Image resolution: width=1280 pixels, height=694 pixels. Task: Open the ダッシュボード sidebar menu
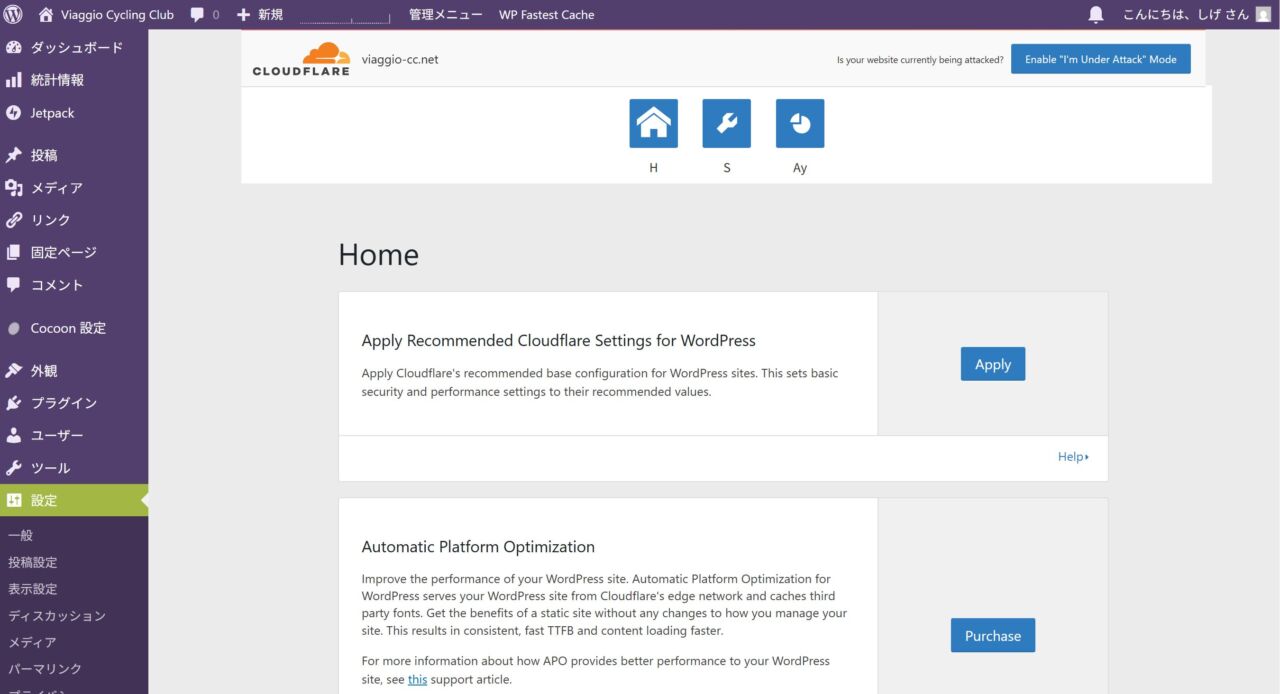point(76,48)
